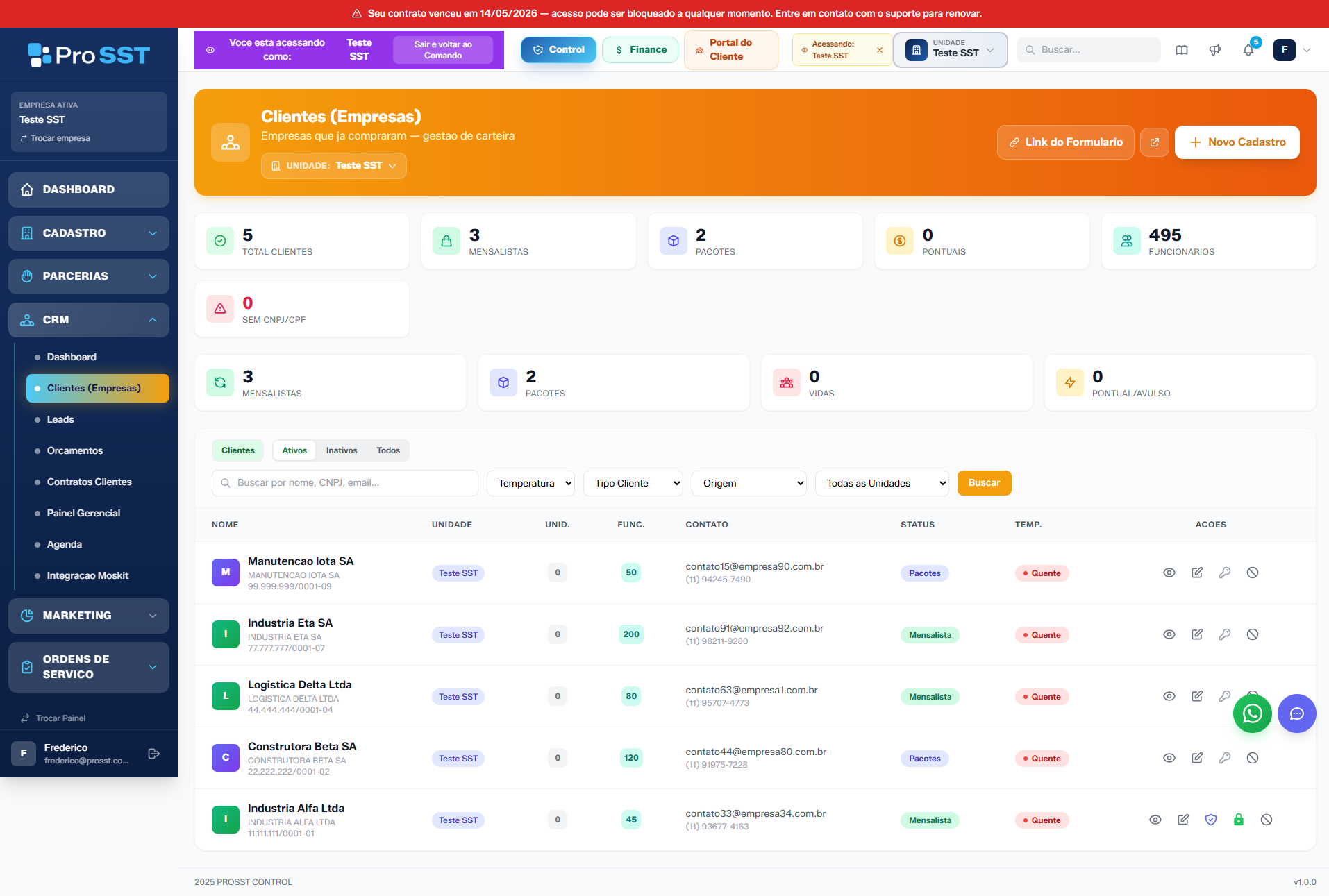The height and width of the screenshot is (896, 1329).
Task: Open the Todas as Unidades dropdown
Action: (x=883, y=483)
